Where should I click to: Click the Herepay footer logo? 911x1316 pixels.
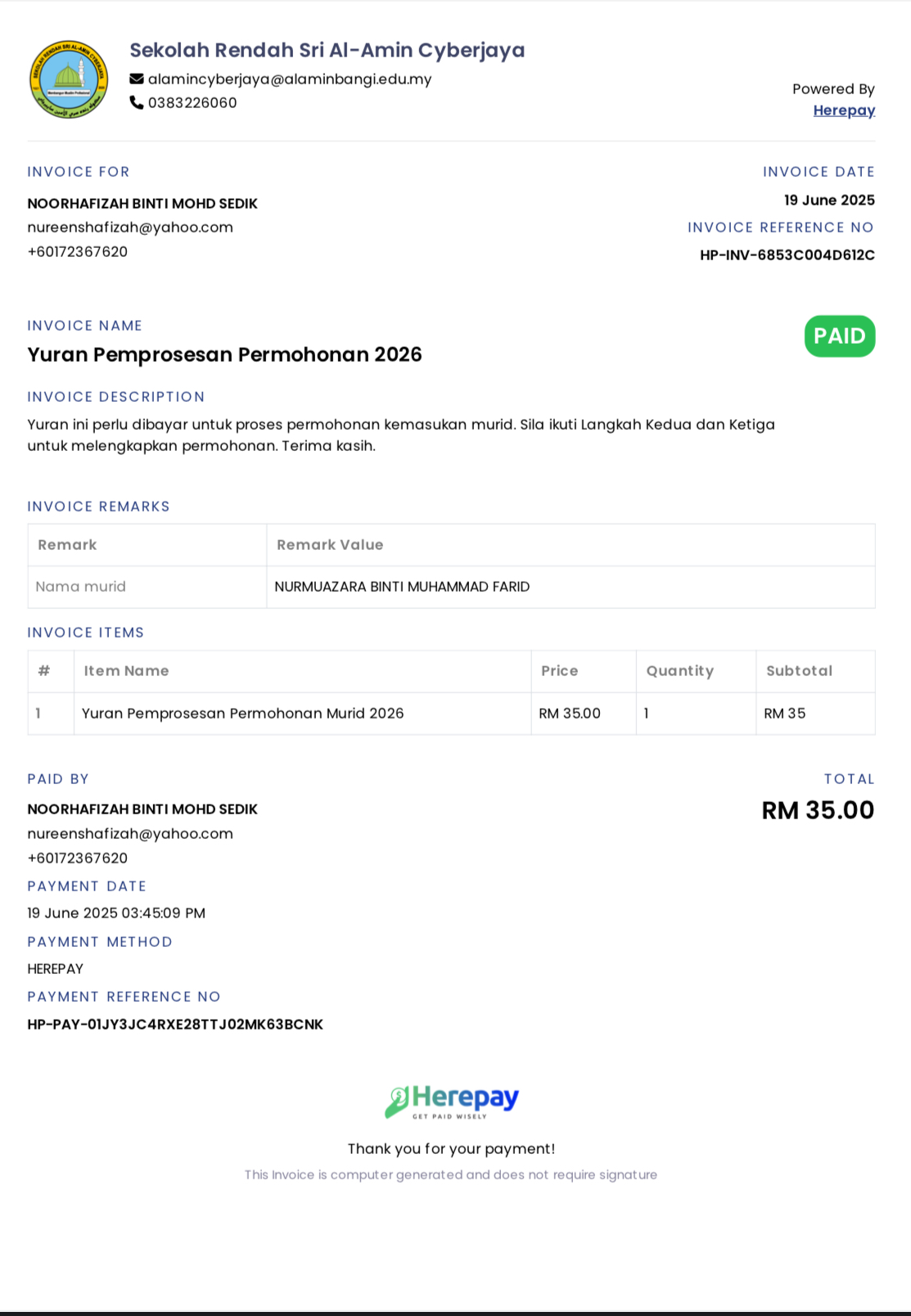pyautogui.click(x=452, y=1102)
